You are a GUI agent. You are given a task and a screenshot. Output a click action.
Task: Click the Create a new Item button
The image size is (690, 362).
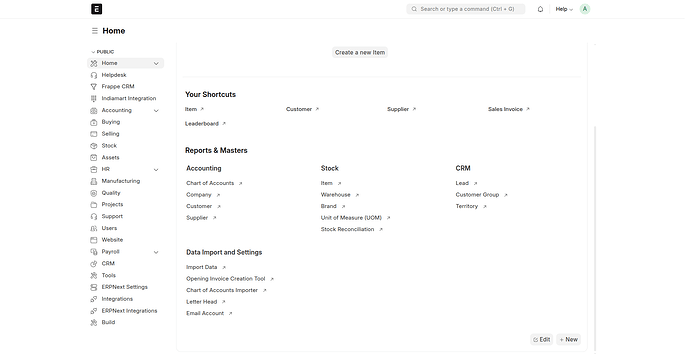tap(360, 52)
